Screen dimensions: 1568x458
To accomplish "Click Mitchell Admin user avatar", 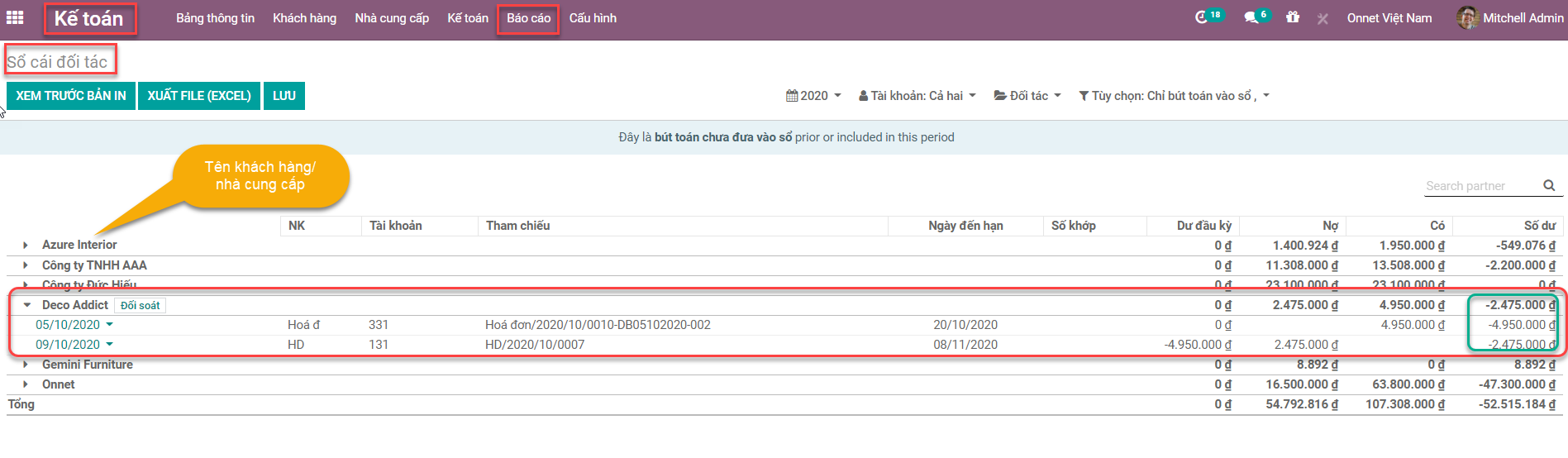I will coord(1468,17).
